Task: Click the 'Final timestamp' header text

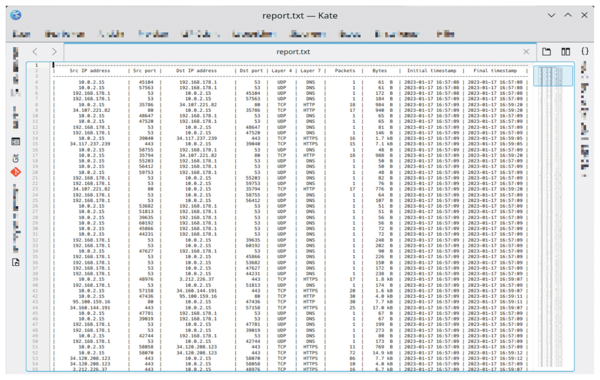Action: pos(495,71)
